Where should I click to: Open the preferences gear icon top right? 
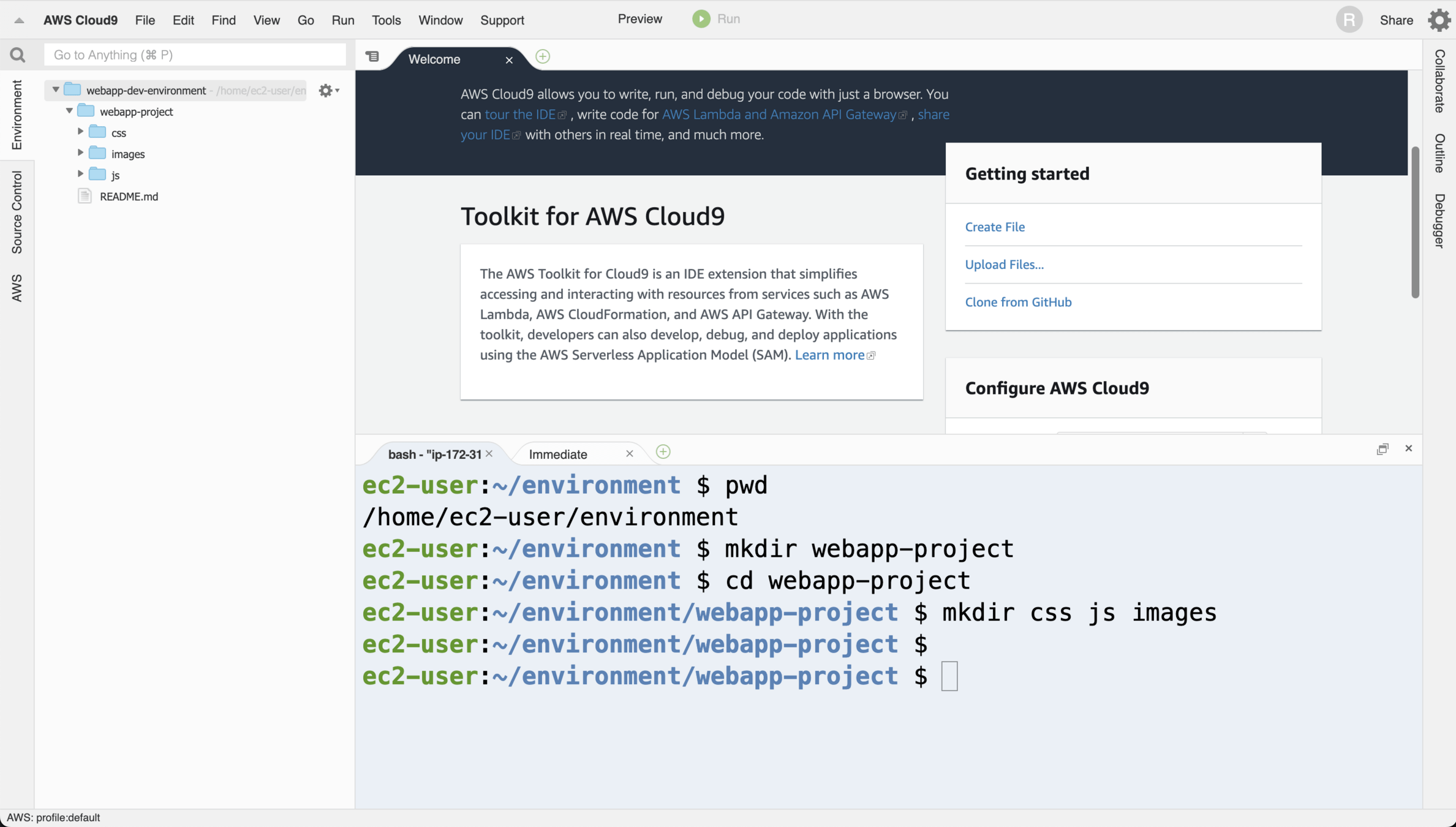coord(1439,20)
